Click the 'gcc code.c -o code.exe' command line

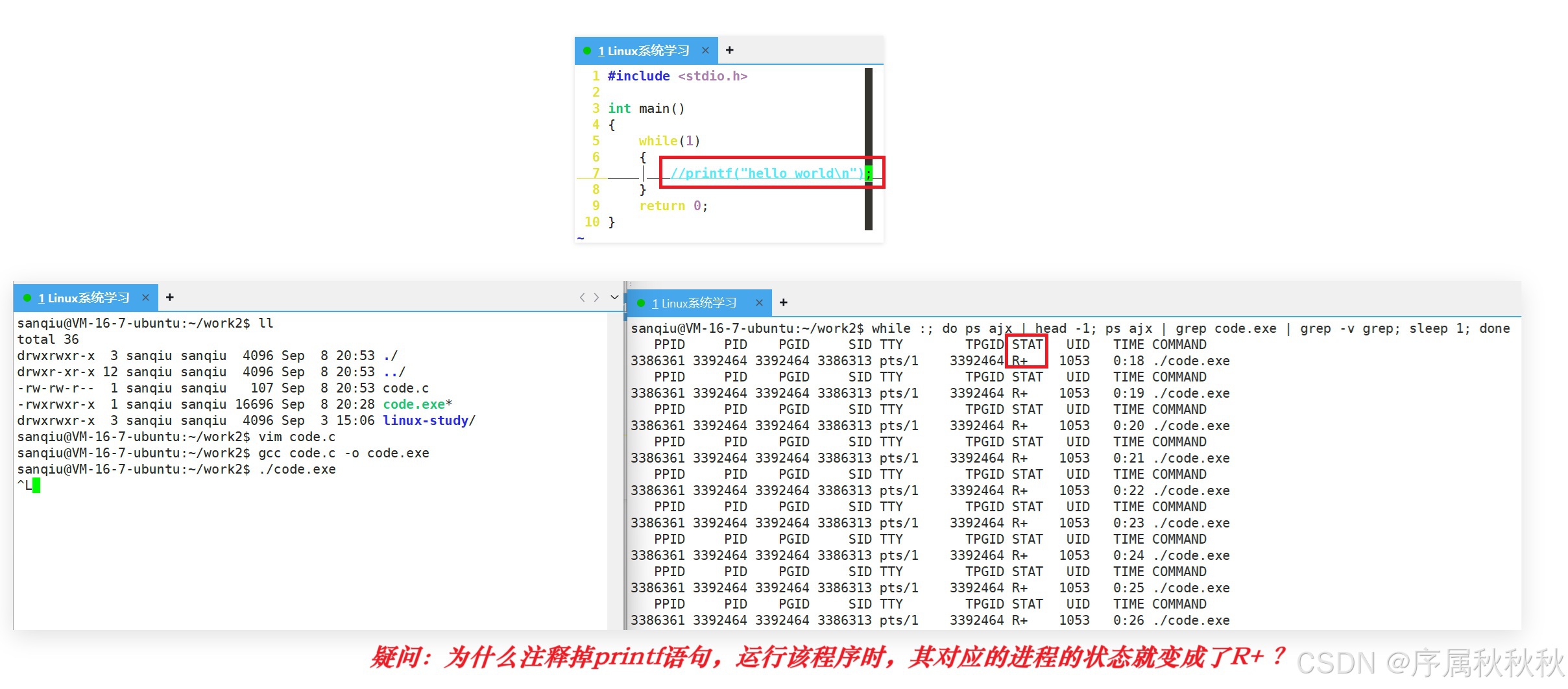coord(344,453)
